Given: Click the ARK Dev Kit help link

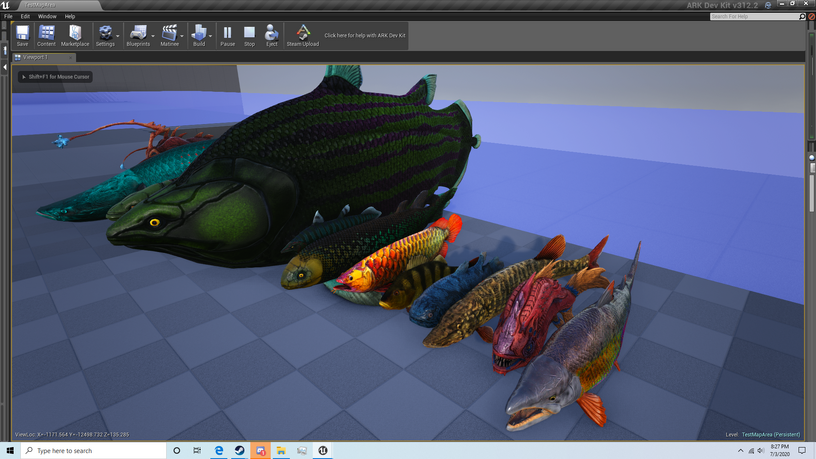Looking at the screenshot, I should click(365, 35).
